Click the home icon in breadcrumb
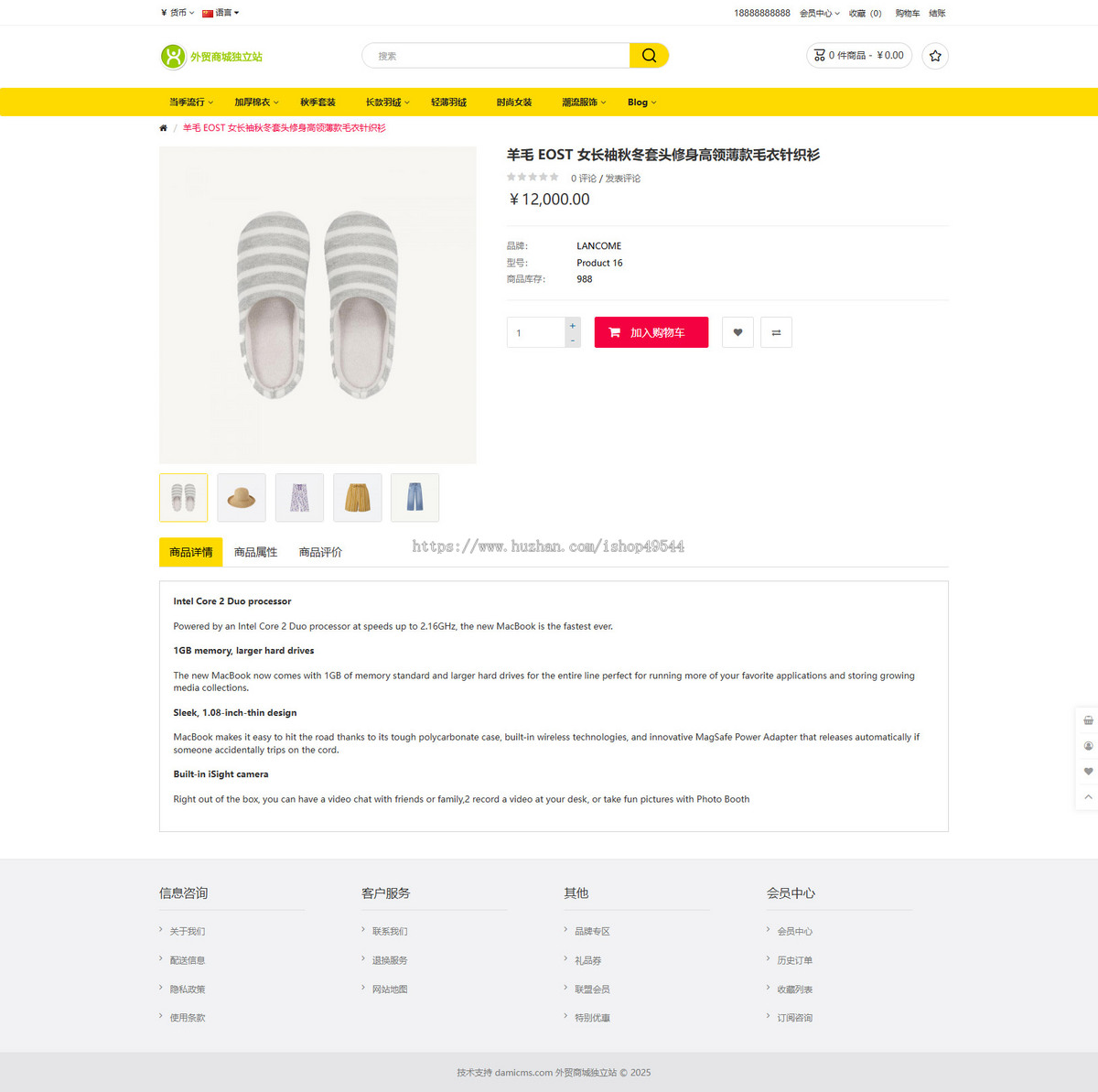Viewport: 1098px width, 1092px height. coord(163,128)
